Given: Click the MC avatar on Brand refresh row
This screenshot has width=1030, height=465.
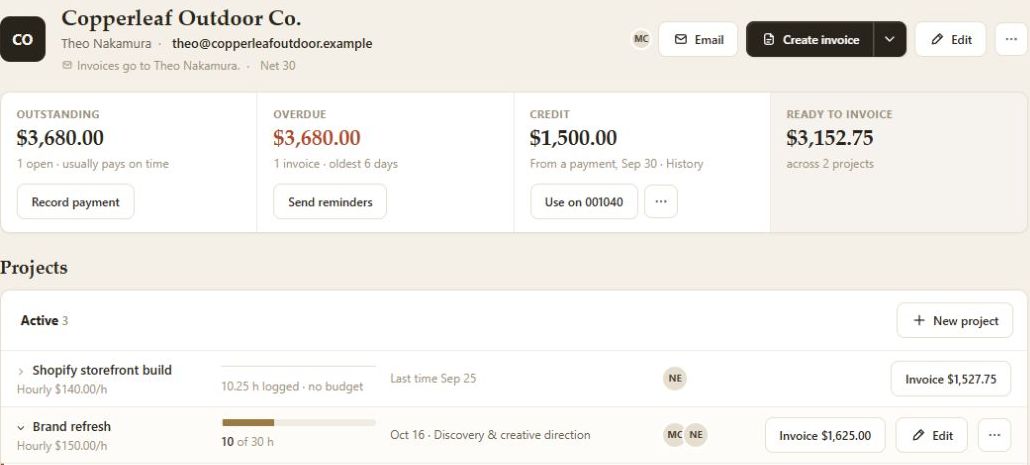Looking at the screenshot, I should pos(675,435).
